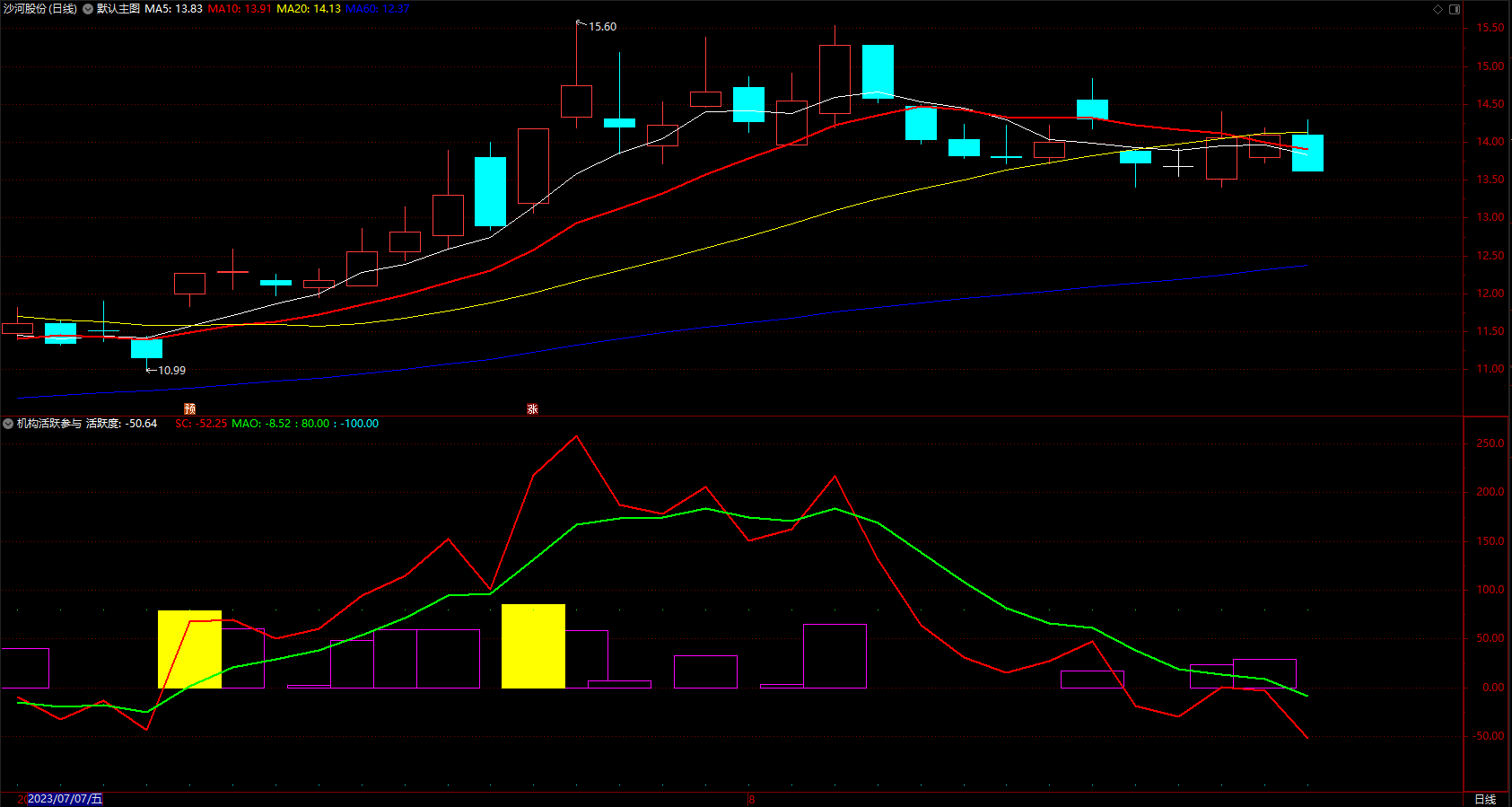Click the 2023/07/07/五 date label
1512x807 pixels.
(x=66, y=799)
